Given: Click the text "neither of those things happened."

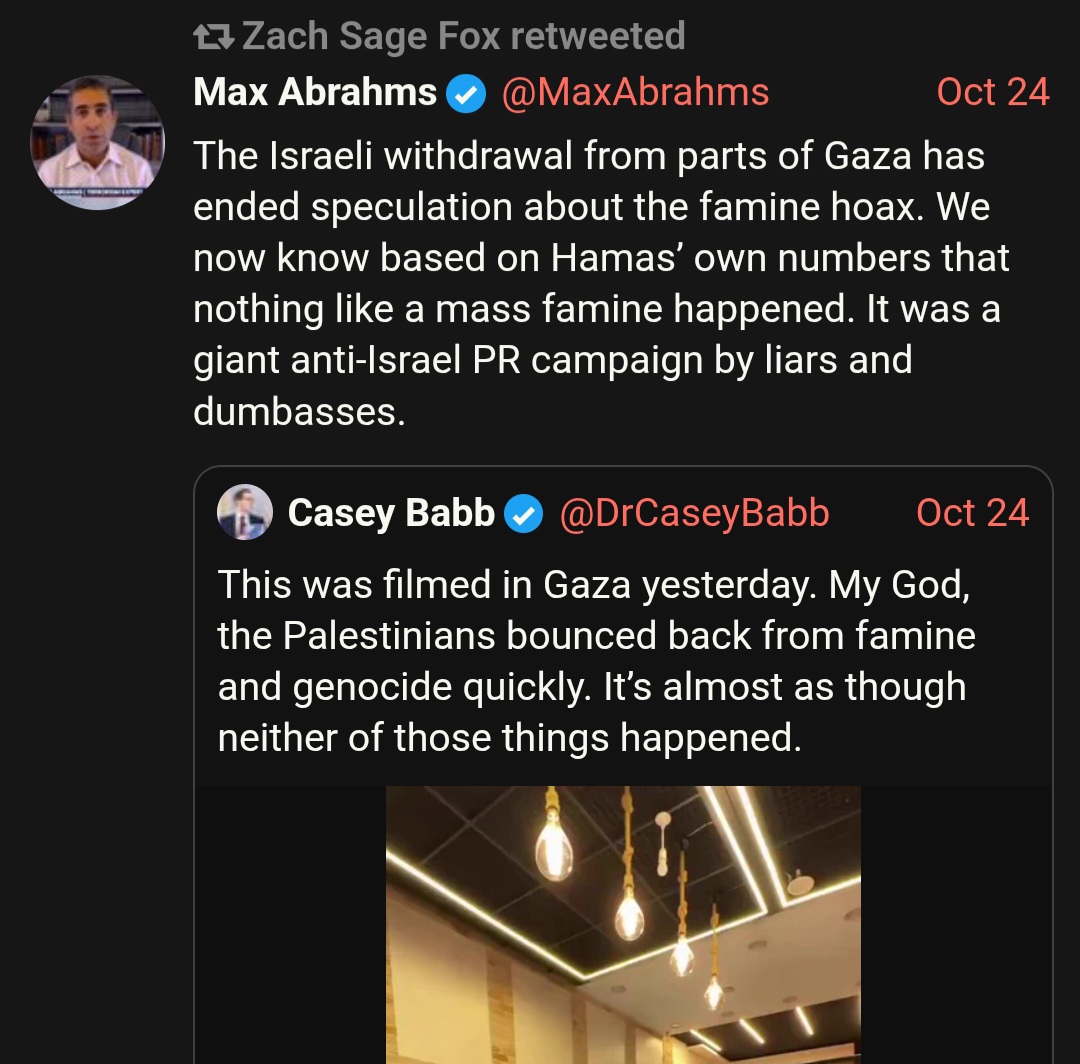Looking at the screenshot, I should click(x=509, y=738).
